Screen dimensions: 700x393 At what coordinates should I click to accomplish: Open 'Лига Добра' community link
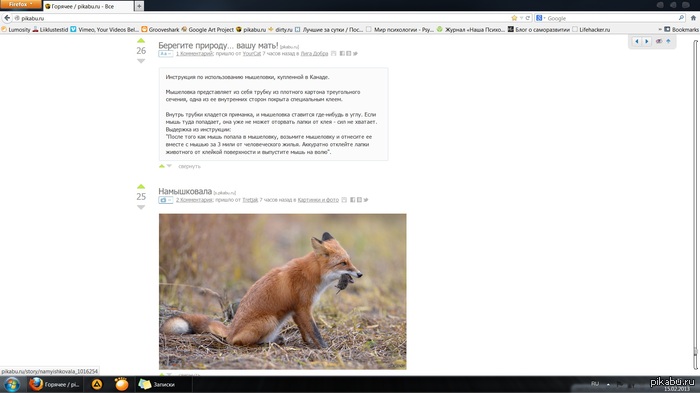click(x=314, y=54)
